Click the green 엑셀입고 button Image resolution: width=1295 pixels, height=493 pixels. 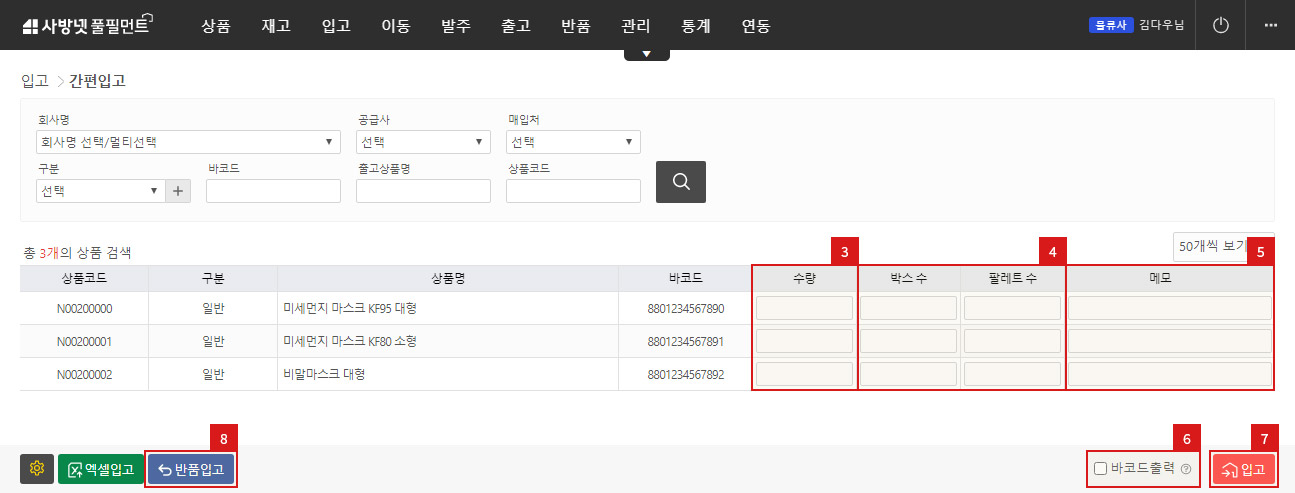101,469
